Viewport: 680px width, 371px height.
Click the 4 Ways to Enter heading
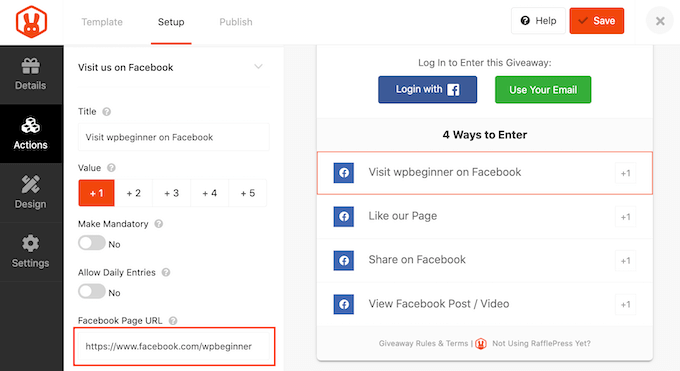coord(484,135)
